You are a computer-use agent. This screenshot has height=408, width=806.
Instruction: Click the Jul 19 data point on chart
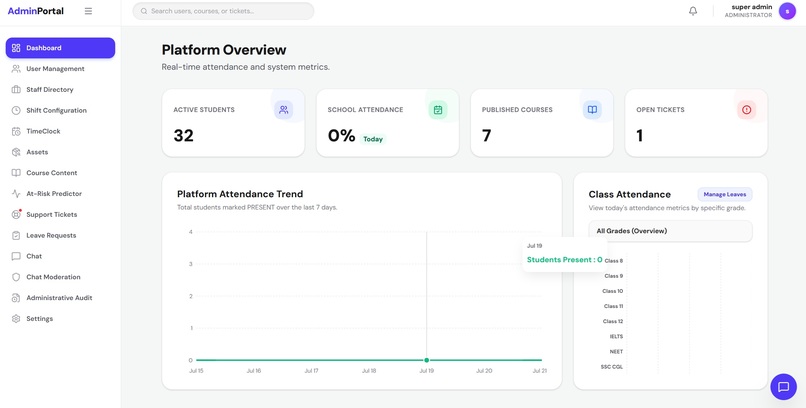427,360
